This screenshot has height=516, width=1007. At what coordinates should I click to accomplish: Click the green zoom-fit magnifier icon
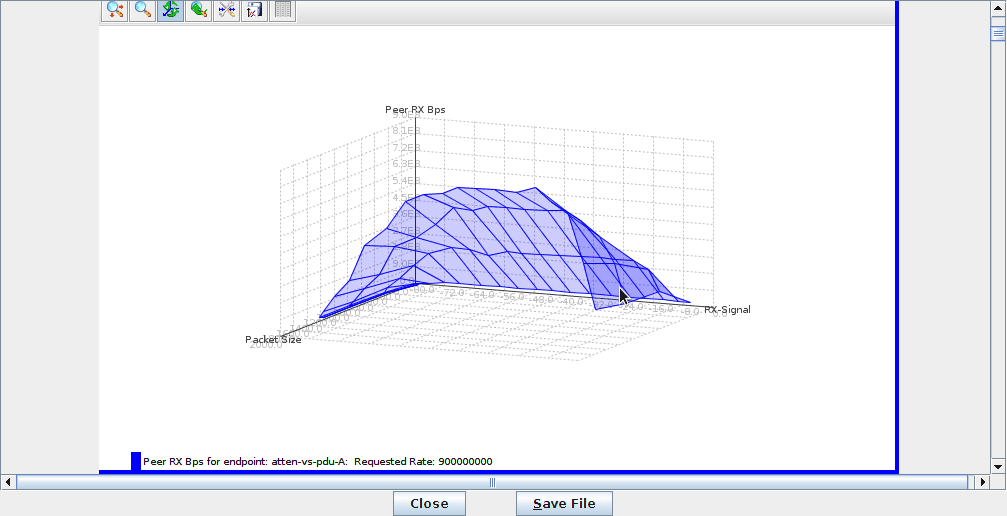(199, 10)
